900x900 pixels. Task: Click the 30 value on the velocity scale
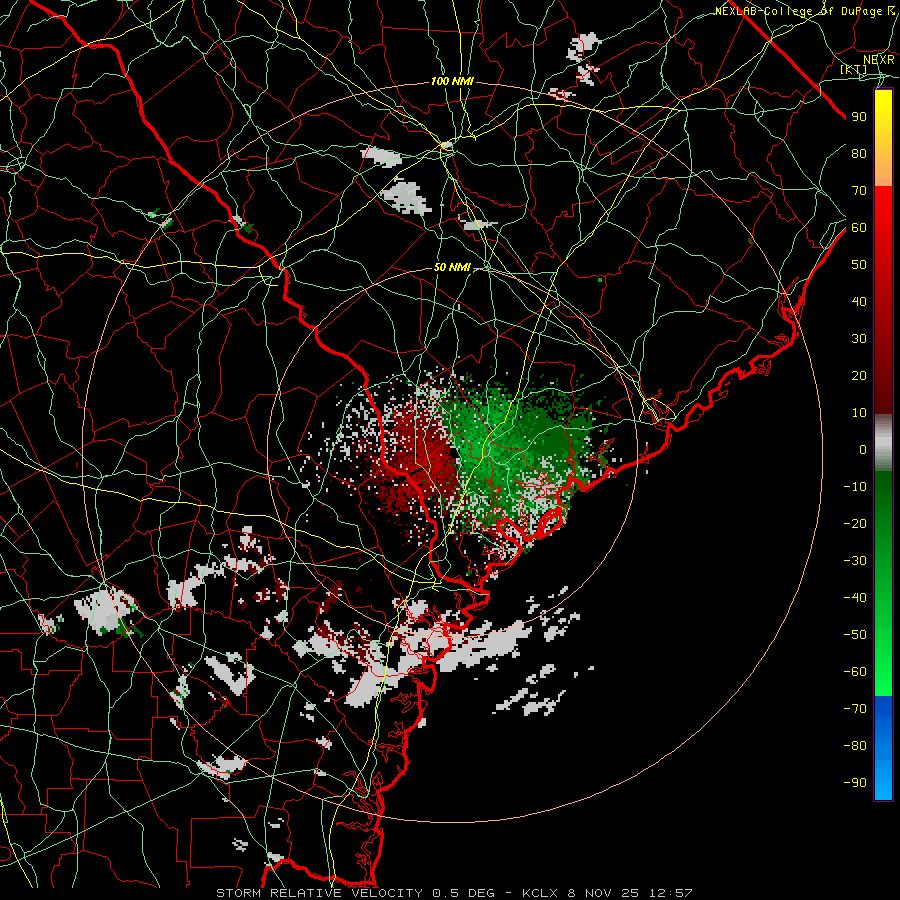(x=859, y=339)
